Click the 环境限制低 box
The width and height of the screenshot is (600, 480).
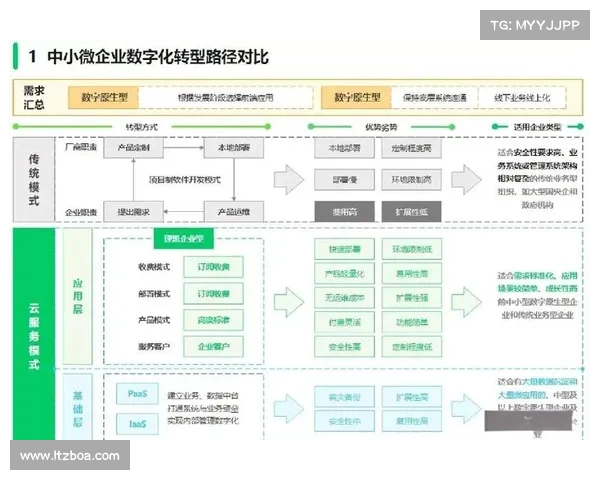[412, 249]
